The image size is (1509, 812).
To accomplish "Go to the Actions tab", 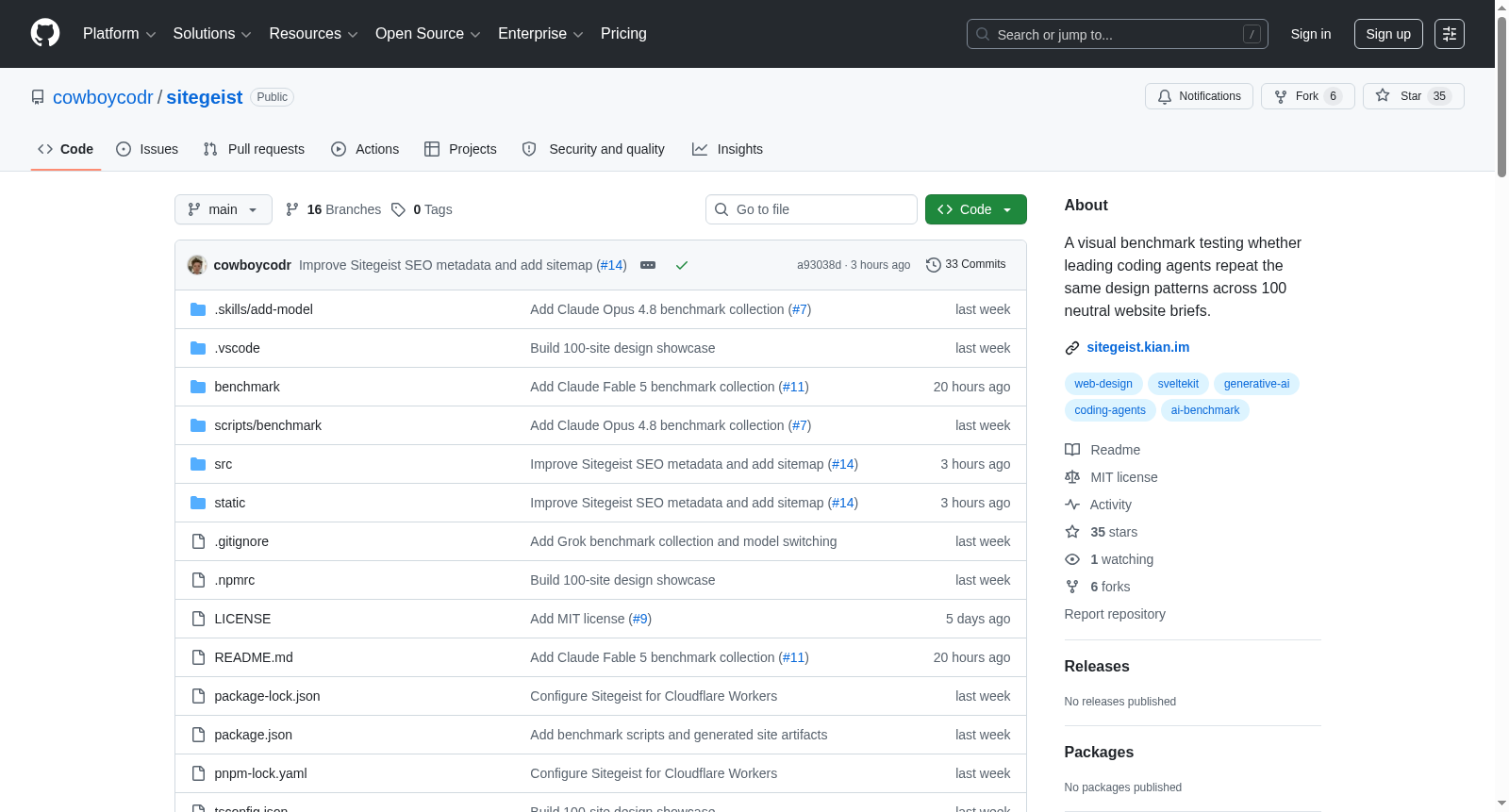I will coord(365,149).
